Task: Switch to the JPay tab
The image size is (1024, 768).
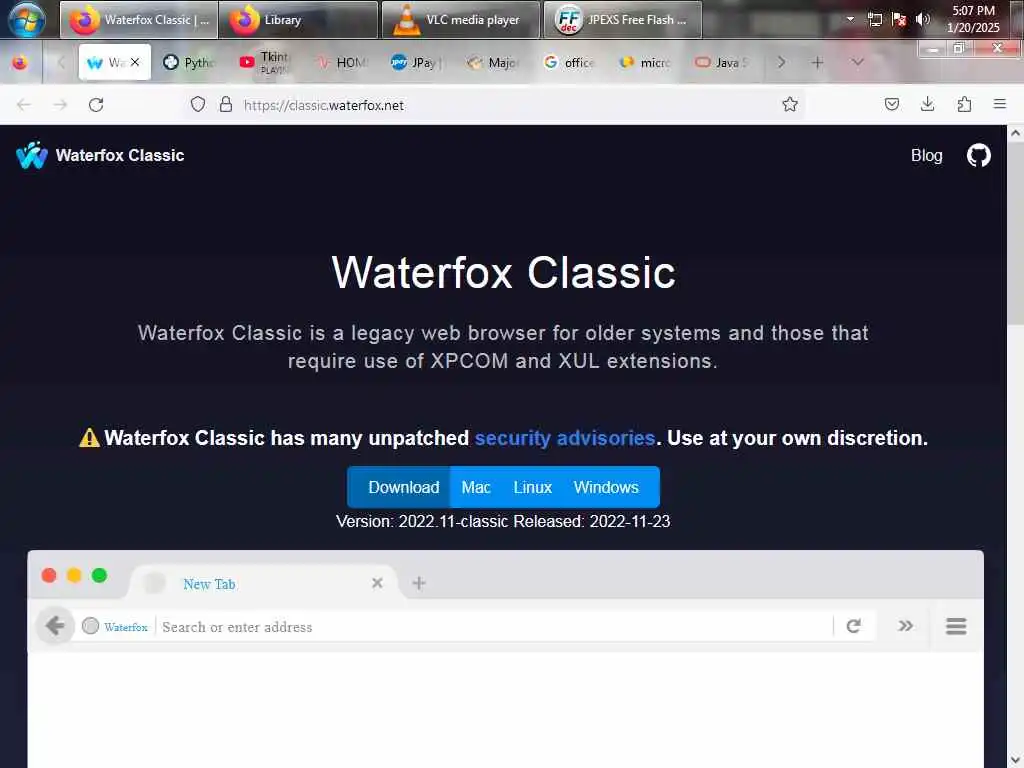Action: click(x=417, y=62)
